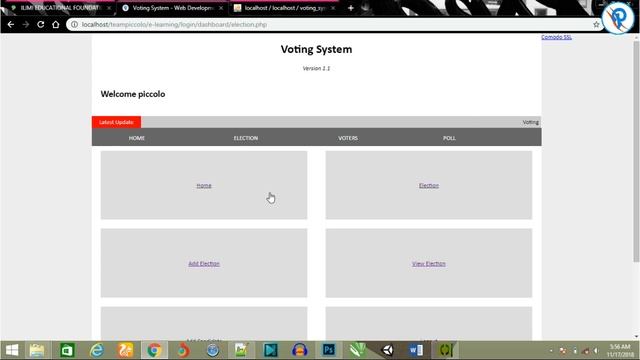This screenshot has width=640, height=360.
Task: Click the Latest Update red label
Action: (116, 122)
